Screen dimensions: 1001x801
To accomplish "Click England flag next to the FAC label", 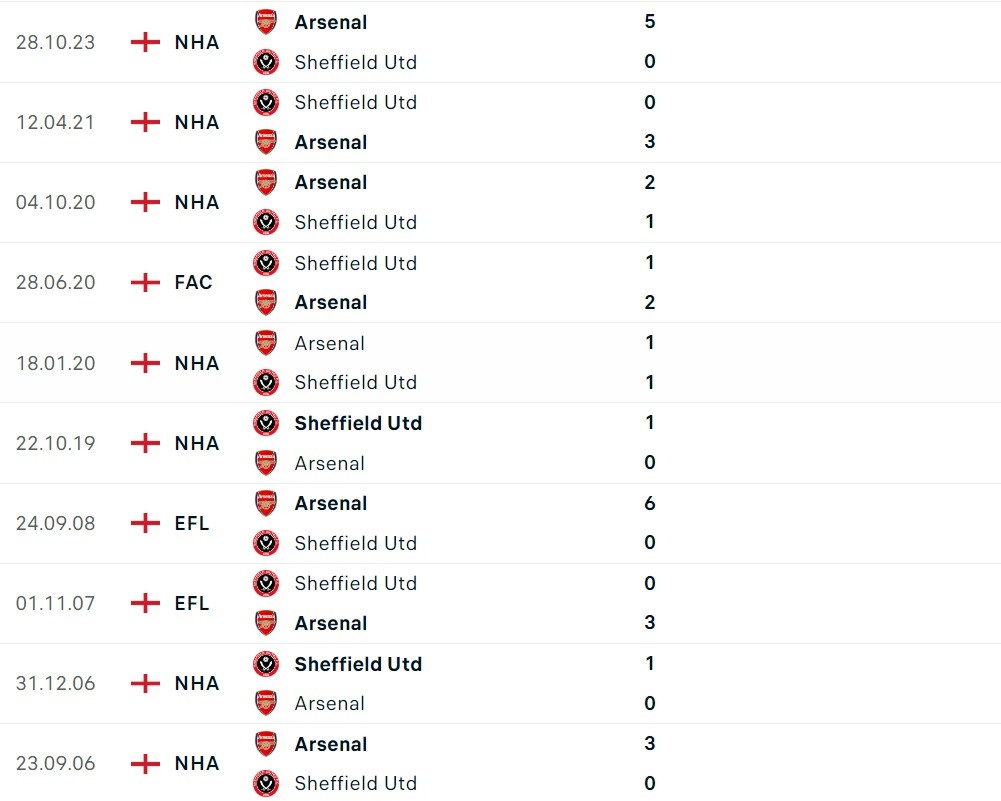I will [146, 282].
